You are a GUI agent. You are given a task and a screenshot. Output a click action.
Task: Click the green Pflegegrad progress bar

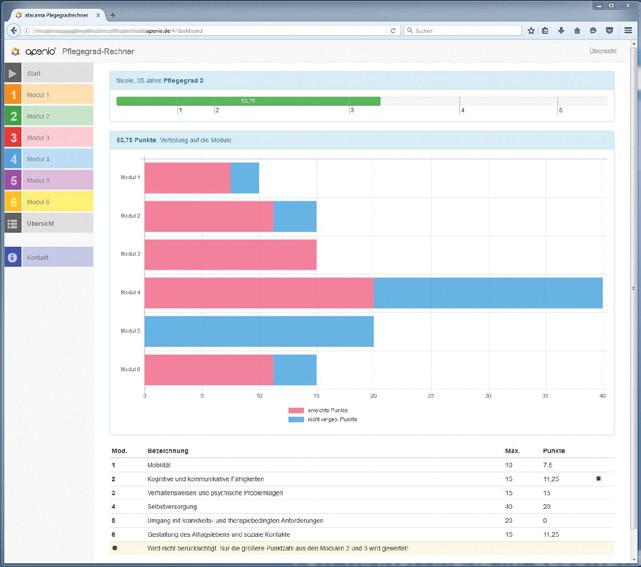point(248,101)
